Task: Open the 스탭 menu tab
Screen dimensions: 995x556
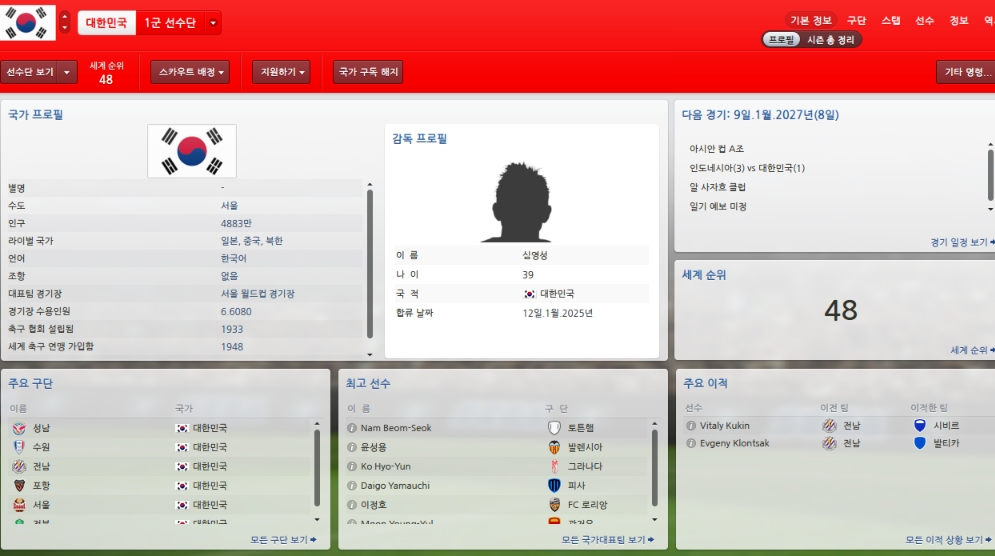Action: [x=890, y=20]
